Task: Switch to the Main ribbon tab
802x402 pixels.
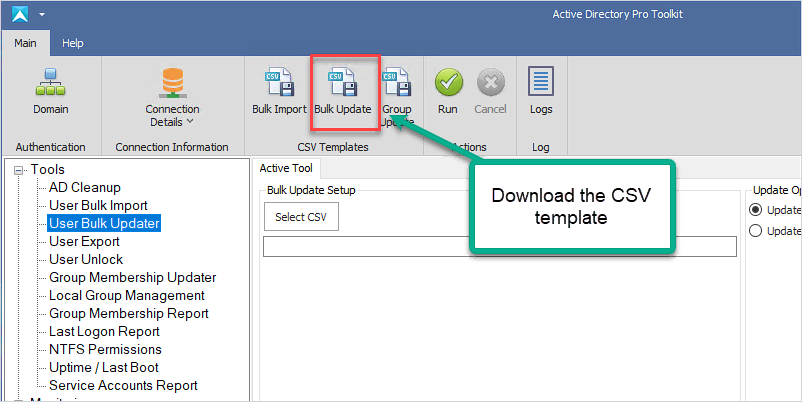Action: click(x=25, y=43)
